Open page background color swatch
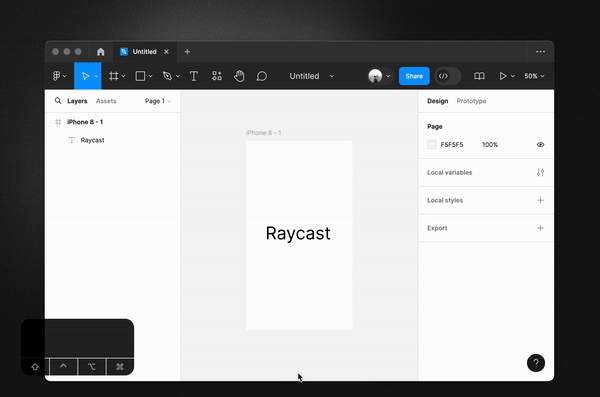 point(432,145)
